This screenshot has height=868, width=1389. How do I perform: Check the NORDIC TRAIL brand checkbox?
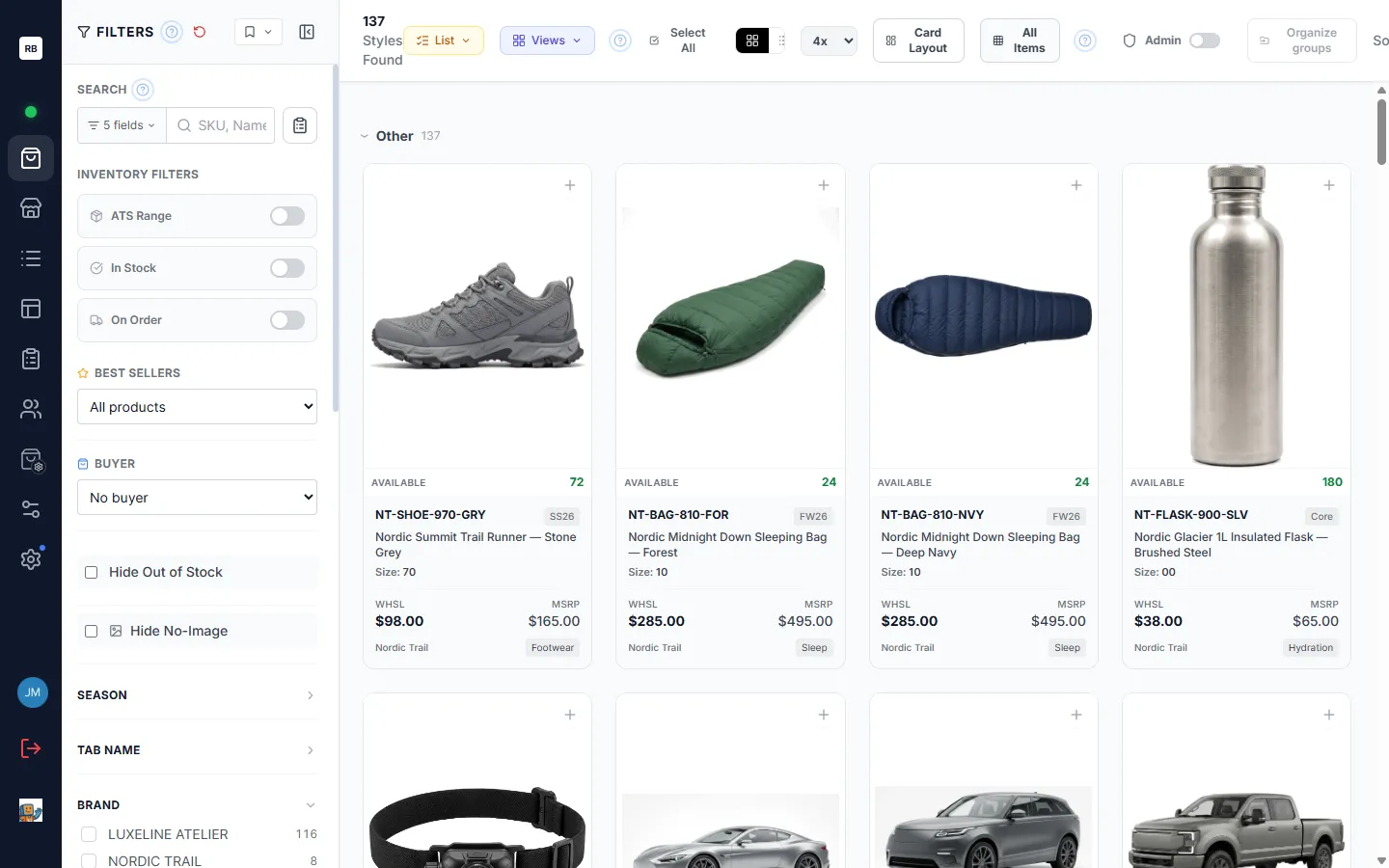pos(89,860)
